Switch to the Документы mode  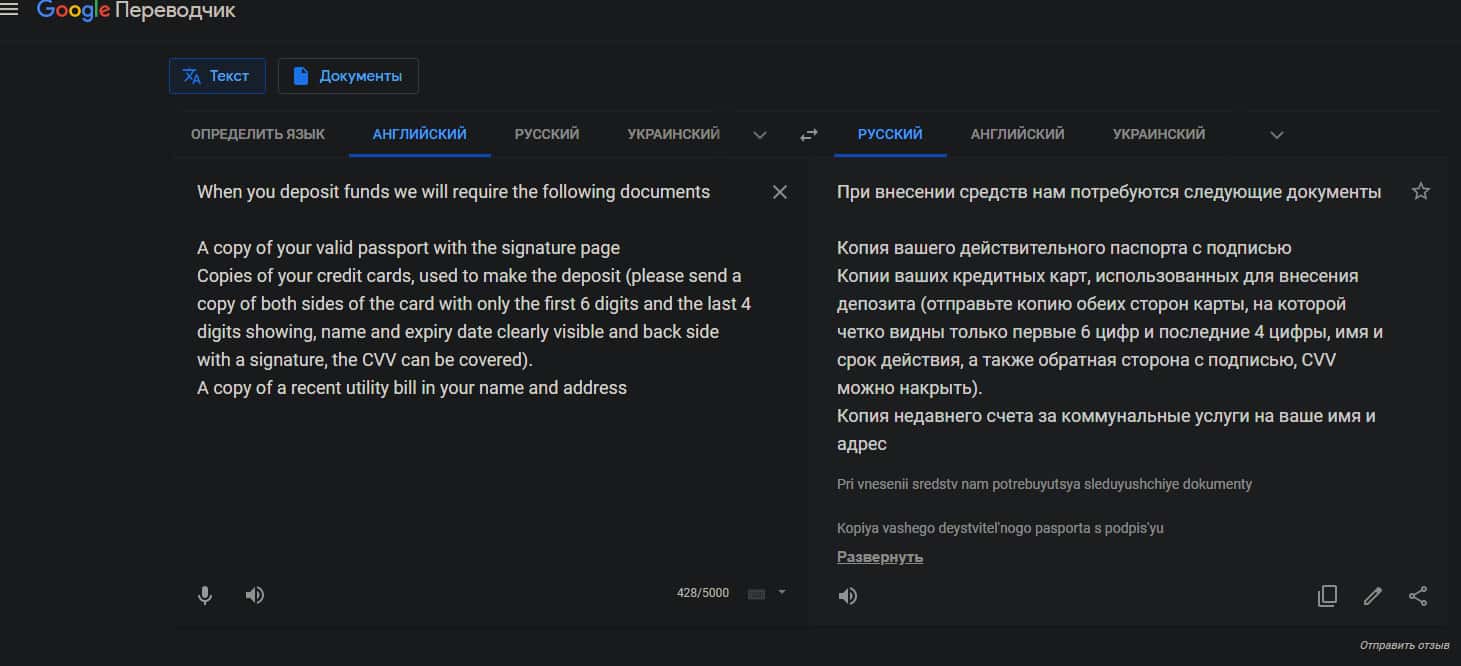coord(348,76)
